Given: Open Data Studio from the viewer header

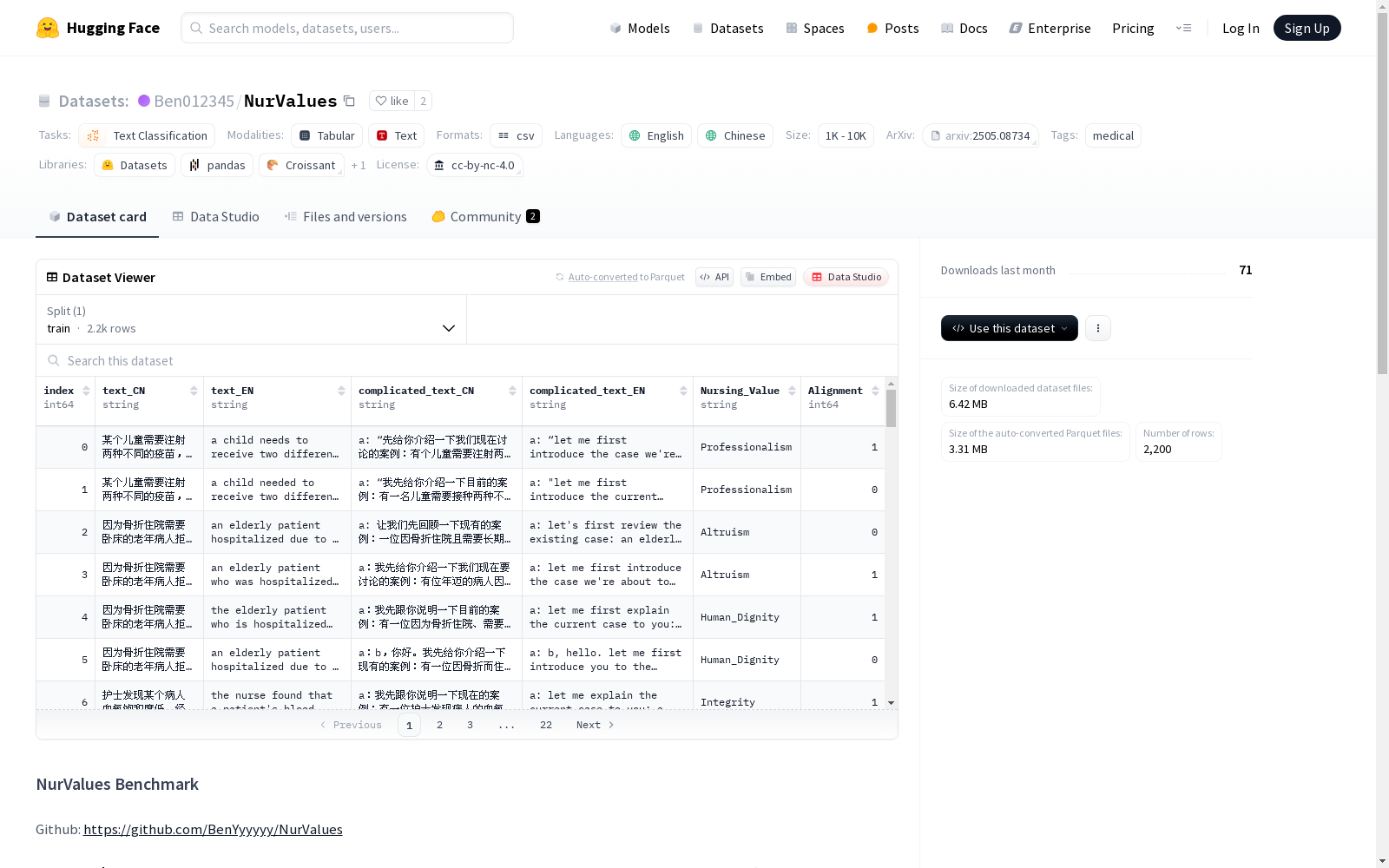Looking at the screenshot, I should coord(846,277).
